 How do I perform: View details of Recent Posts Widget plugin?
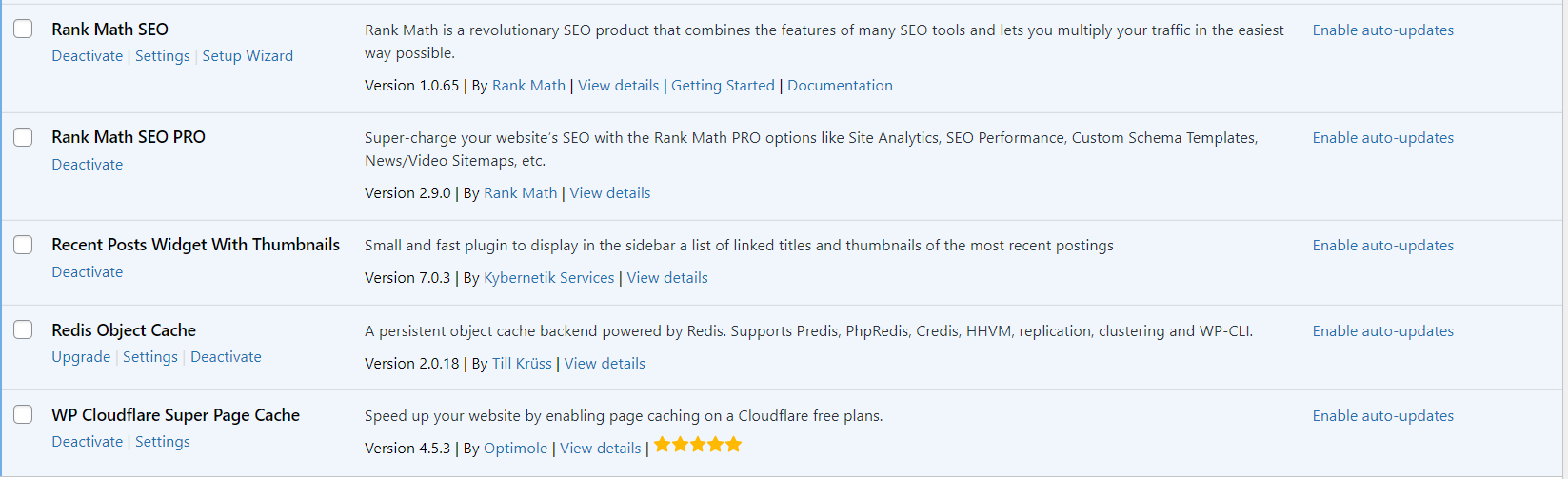pyautogui.click(x=667, y=278)
